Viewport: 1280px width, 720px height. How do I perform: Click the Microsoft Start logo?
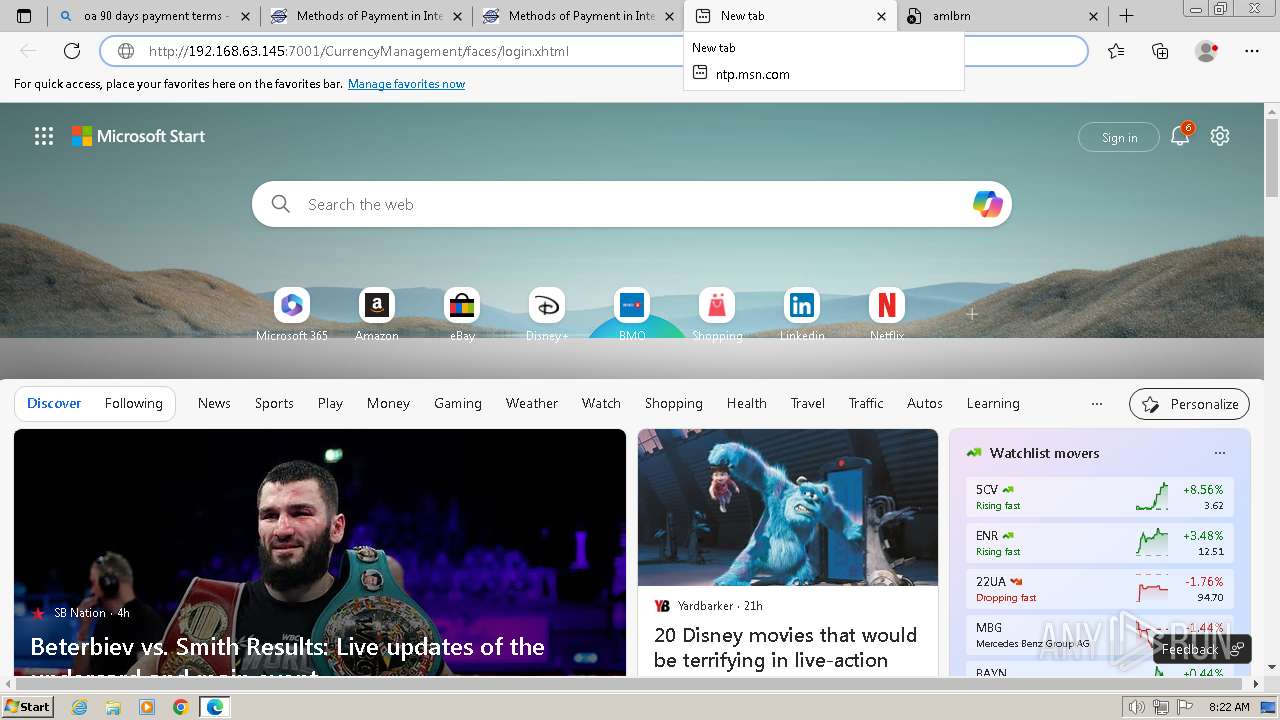tap(138, 136)
